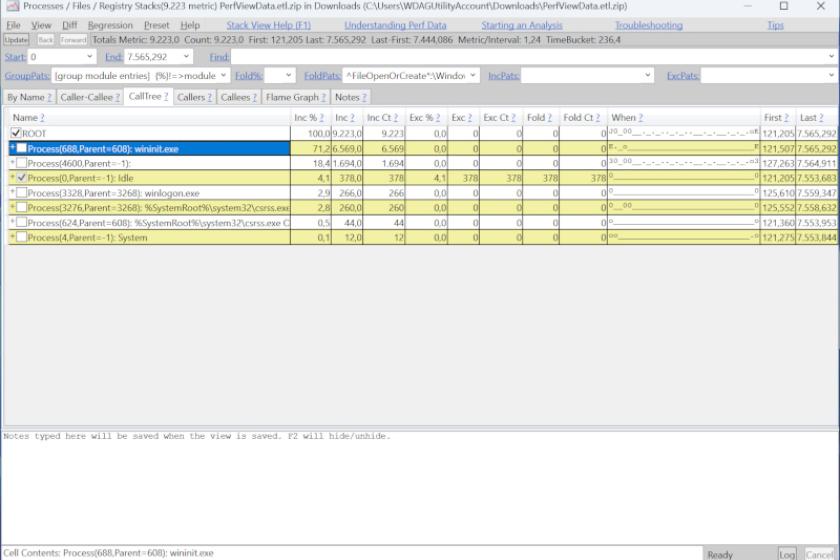Open help for the Flame Graph tab
The height and width of the screenshot is (560, 840).
click(x=324, y=98)
